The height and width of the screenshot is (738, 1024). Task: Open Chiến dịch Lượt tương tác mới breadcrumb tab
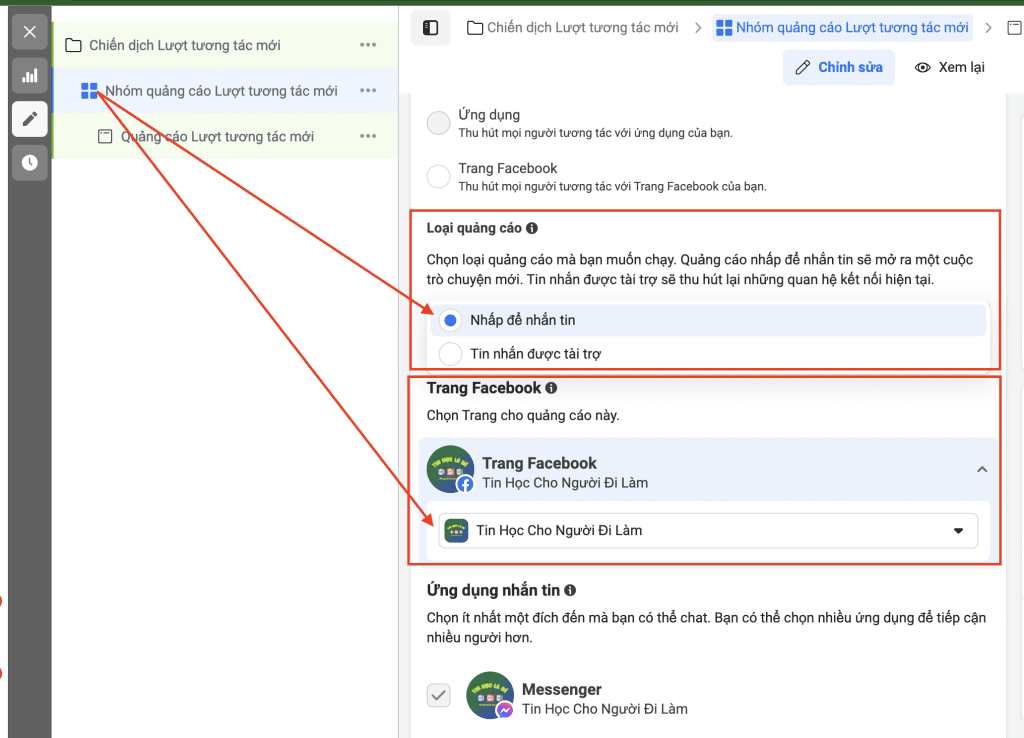573,27
